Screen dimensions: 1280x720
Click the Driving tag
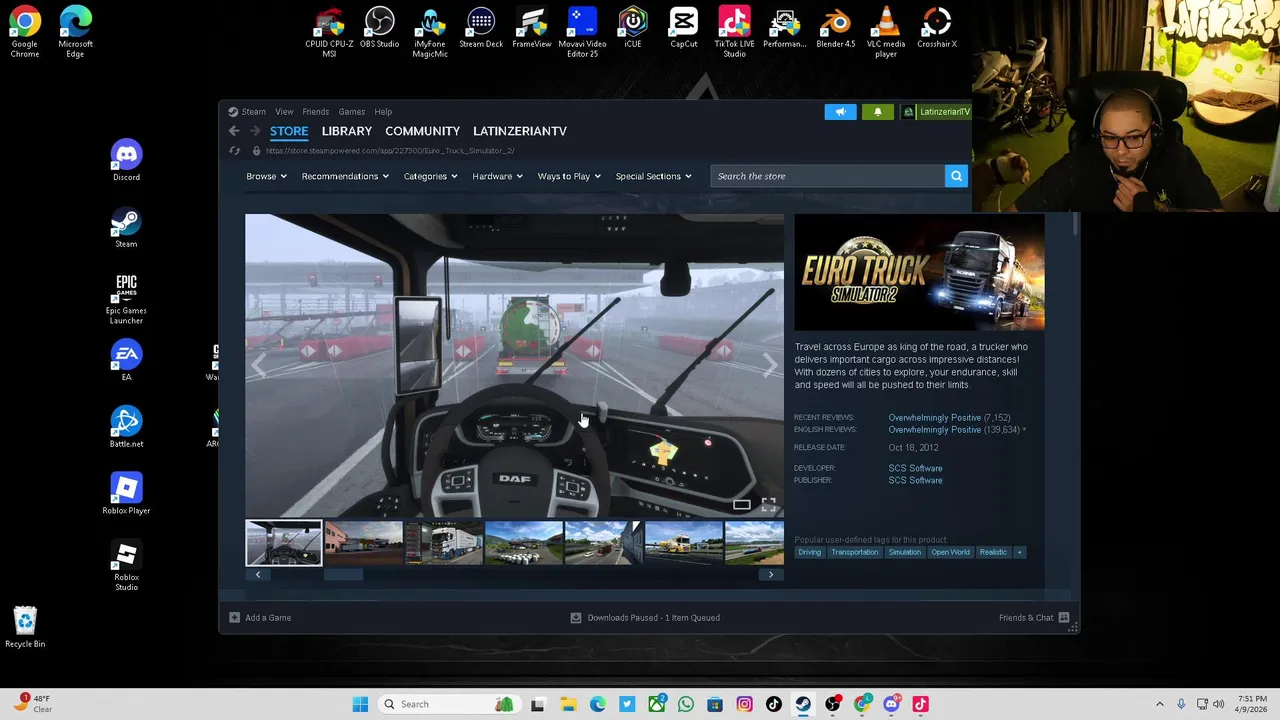809,552
